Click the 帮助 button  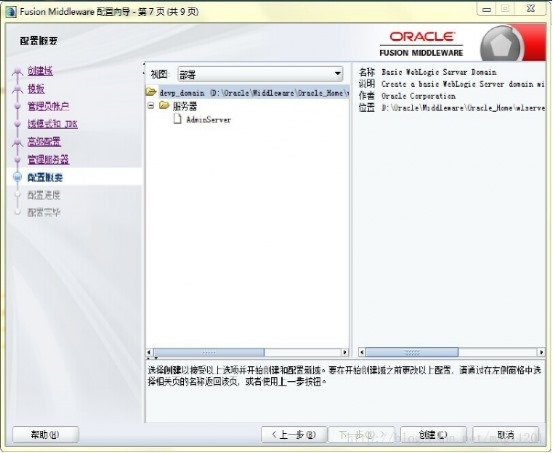click(45, 435)
